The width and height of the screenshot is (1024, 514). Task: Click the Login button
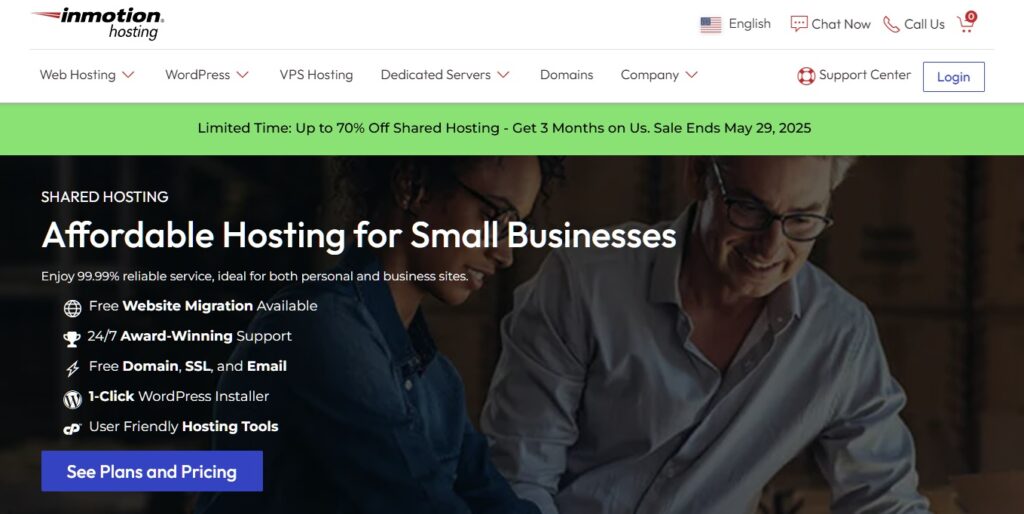(x=953, y=77)
